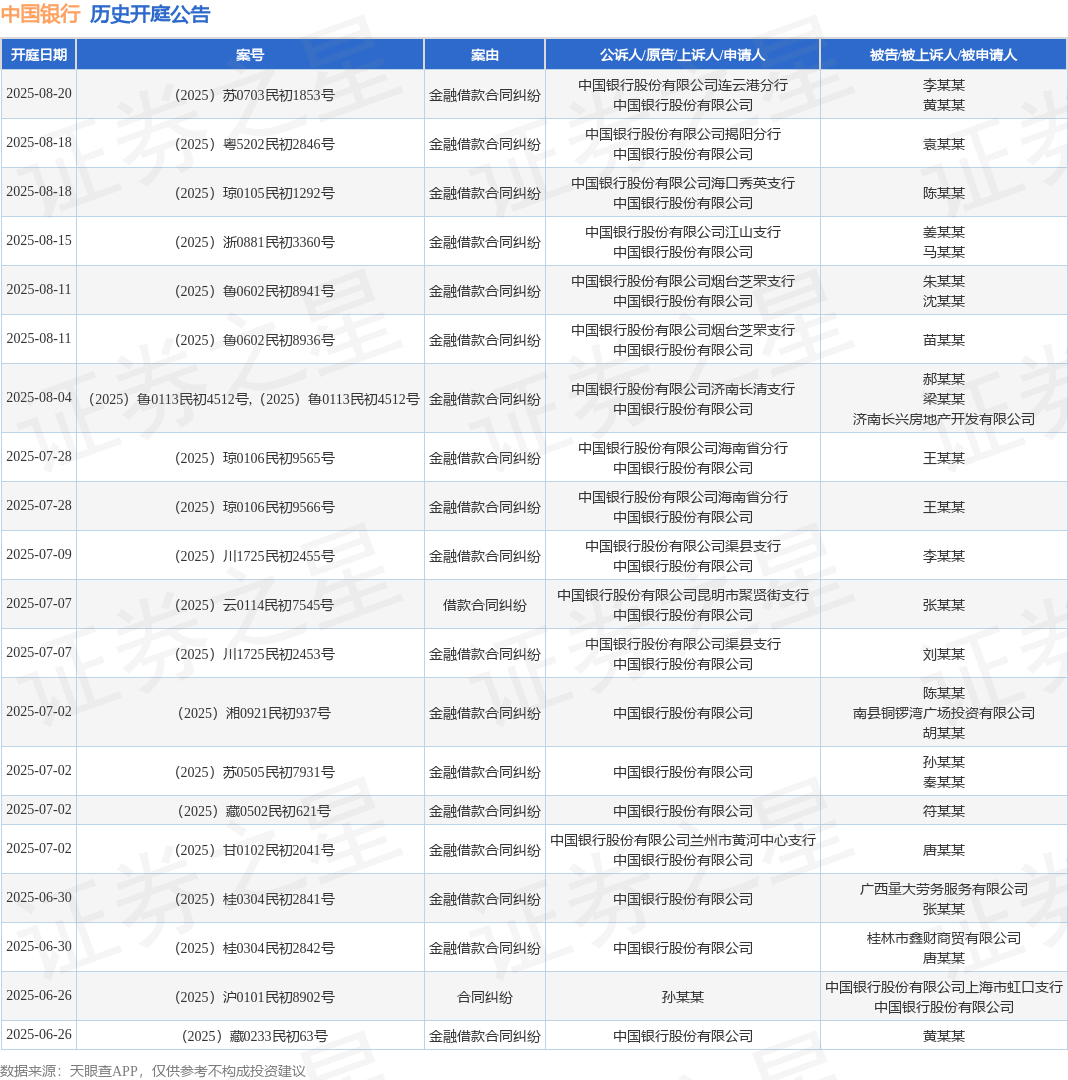Select case number 鲁0602民初8941号
Screen dimensions: 1068x1080
point(255,291)
